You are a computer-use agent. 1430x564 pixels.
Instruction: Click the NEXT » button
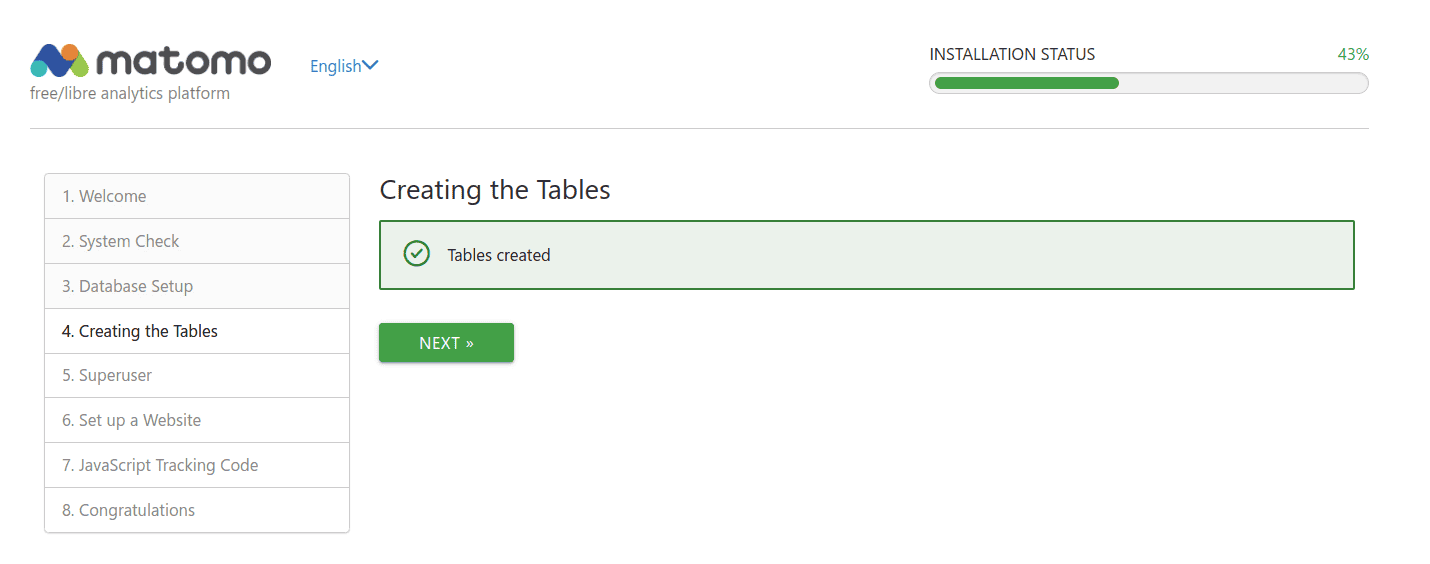pos(446,342)
